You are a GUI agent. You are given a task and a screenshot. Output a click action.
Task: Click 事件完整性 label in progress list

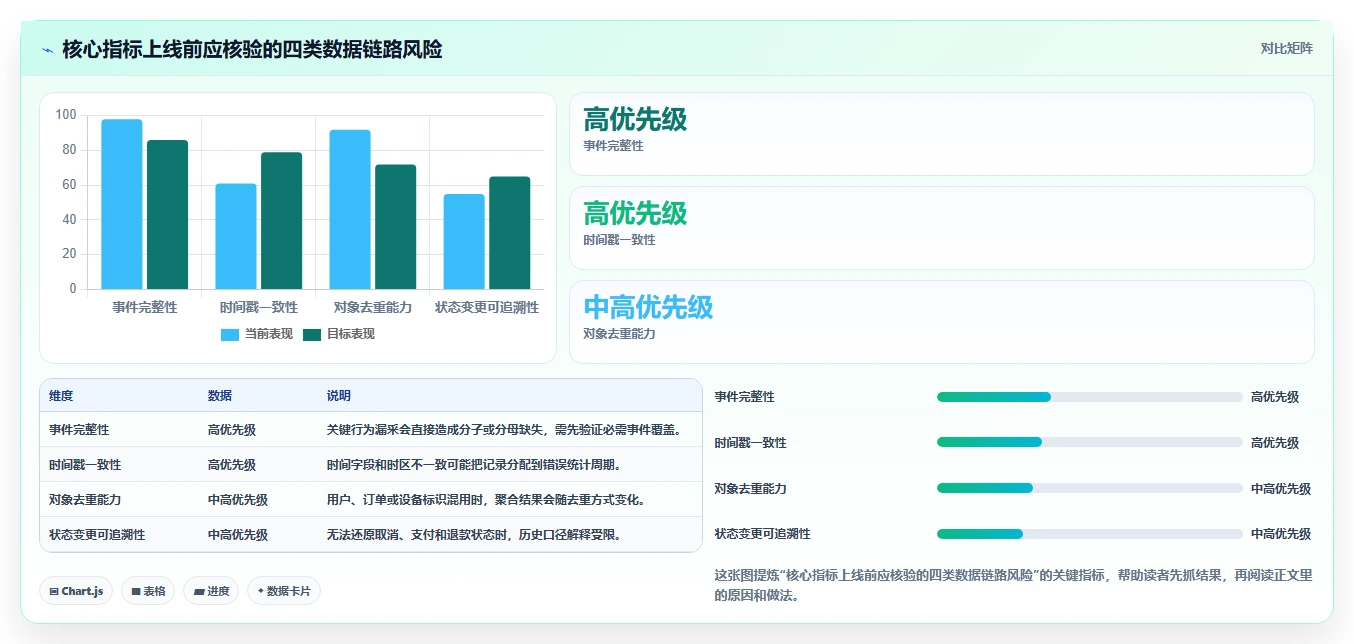point(745,397)
